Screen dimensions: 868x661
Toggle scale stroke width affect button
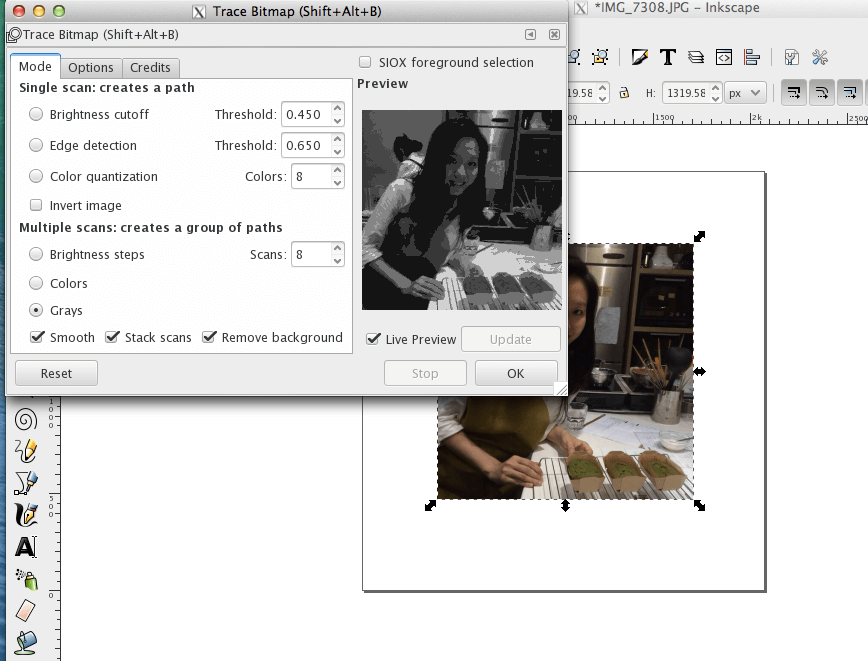click(x=794, y=92)
